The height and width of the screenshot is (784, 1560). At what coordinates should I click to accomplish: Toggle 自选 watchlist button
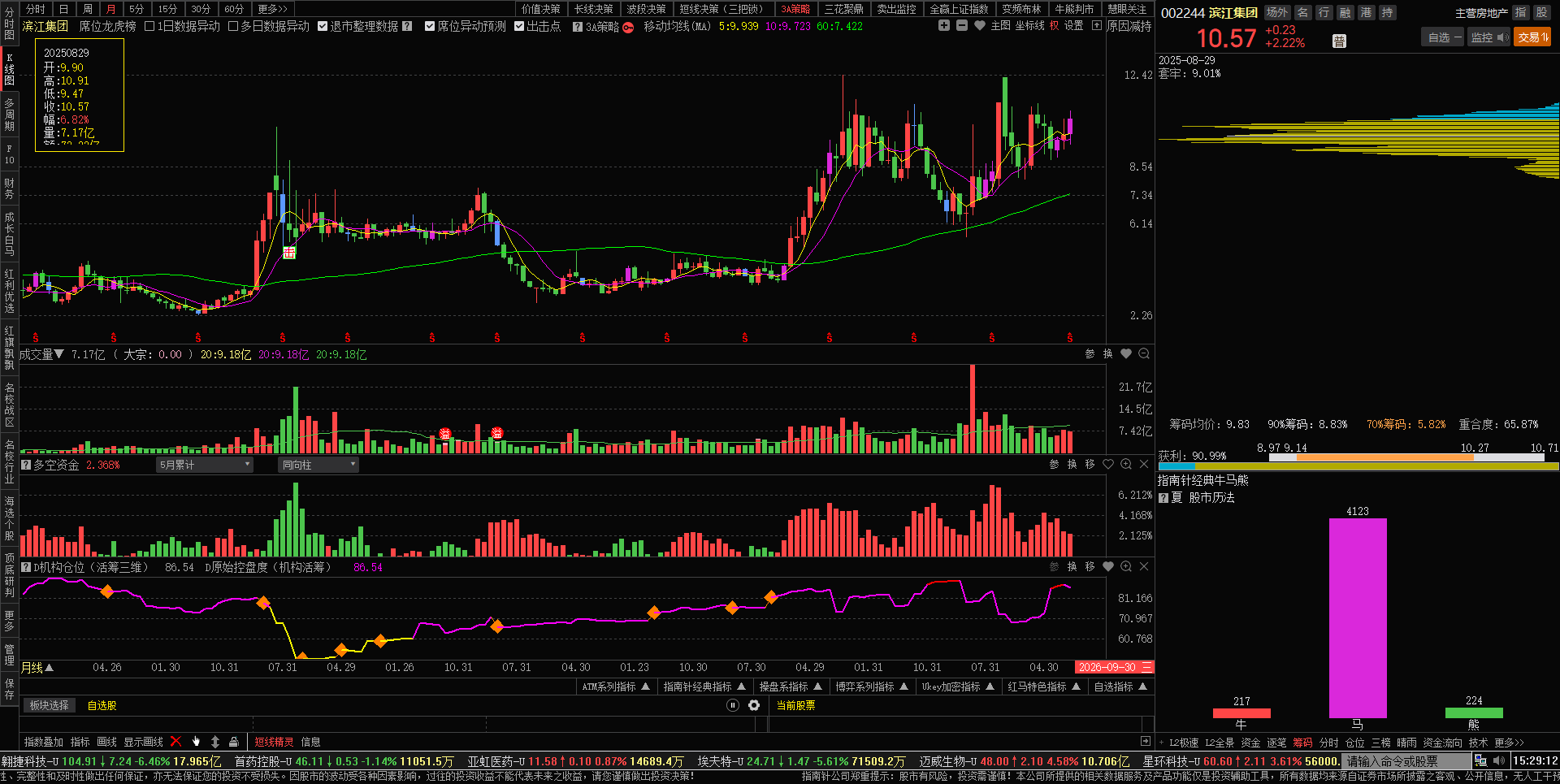pyautogui.click(x=1444, y=37)
